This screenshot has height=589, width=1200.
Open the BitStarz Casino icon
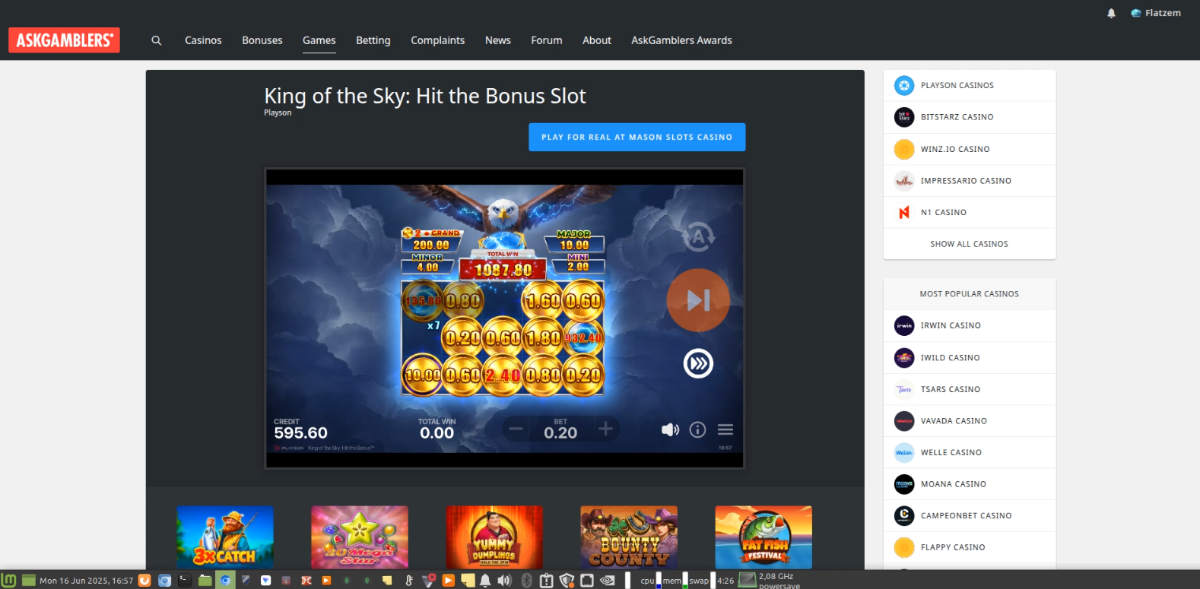(x=904, y=117)
